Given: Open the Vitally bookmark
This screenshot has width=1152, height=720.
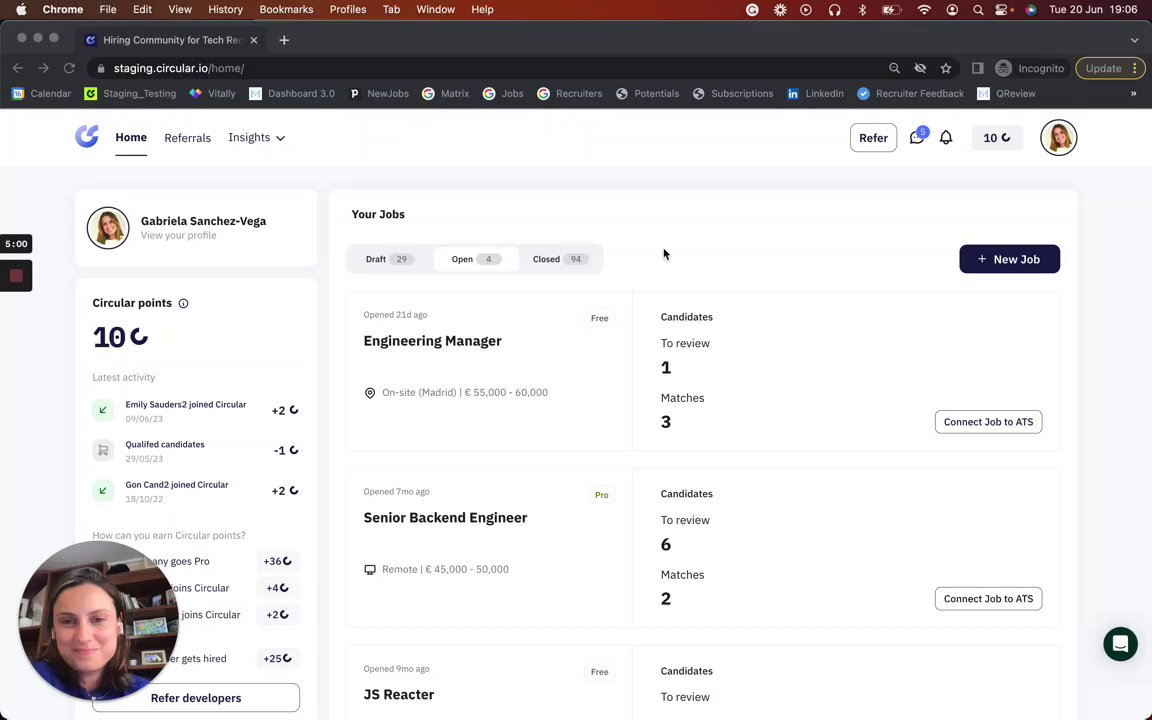Looking at the screenshot, I should [212, 93].
